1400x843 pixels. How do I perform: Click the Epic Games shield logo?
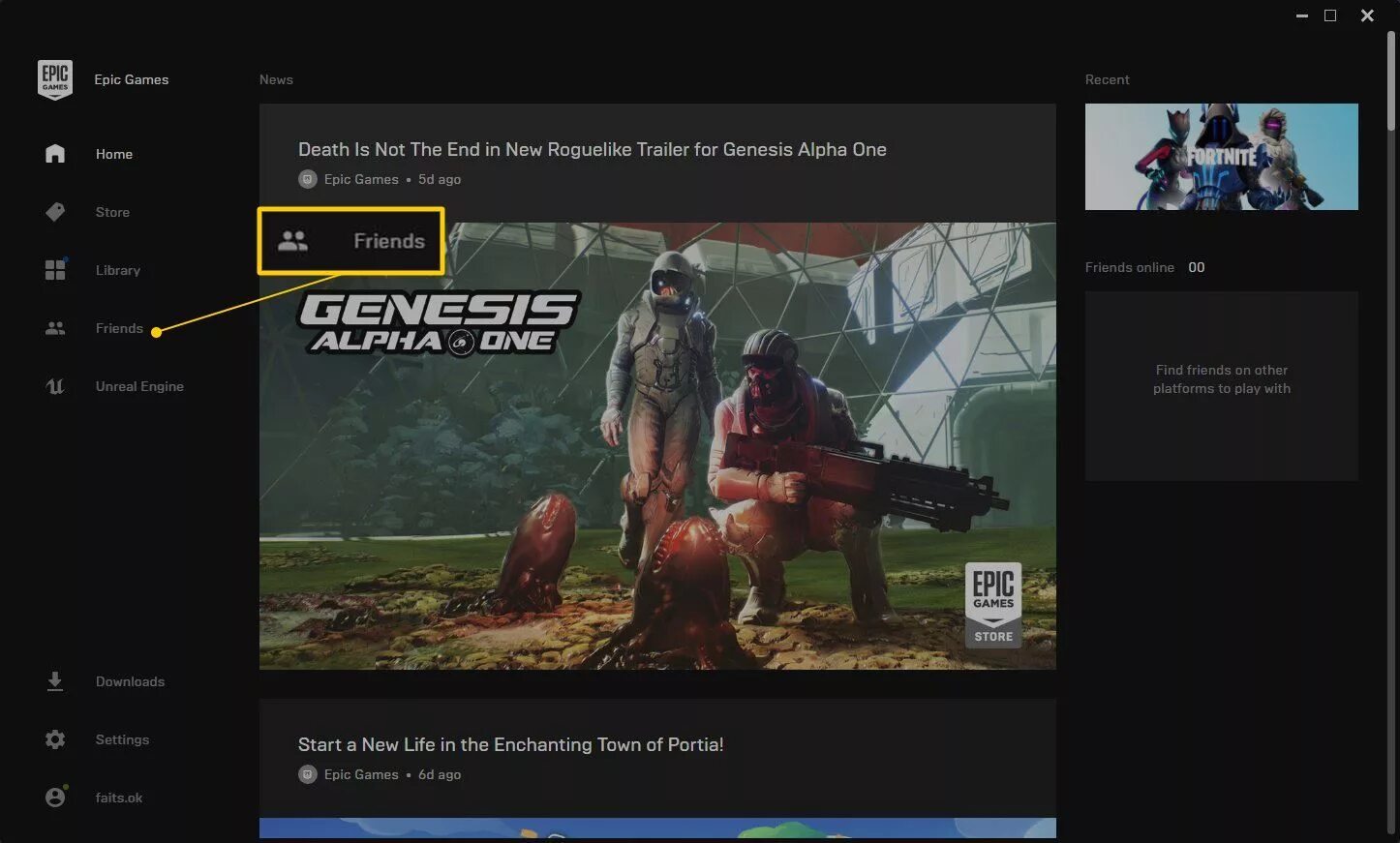(55, 79)
